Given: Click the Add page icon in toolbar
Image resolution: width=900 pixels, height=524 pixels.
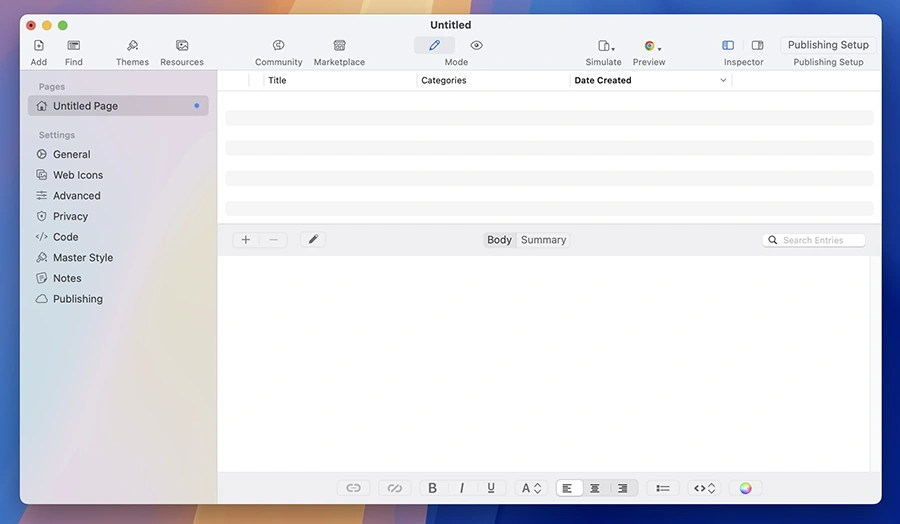Looking at the screenshot, I should 39,46.
